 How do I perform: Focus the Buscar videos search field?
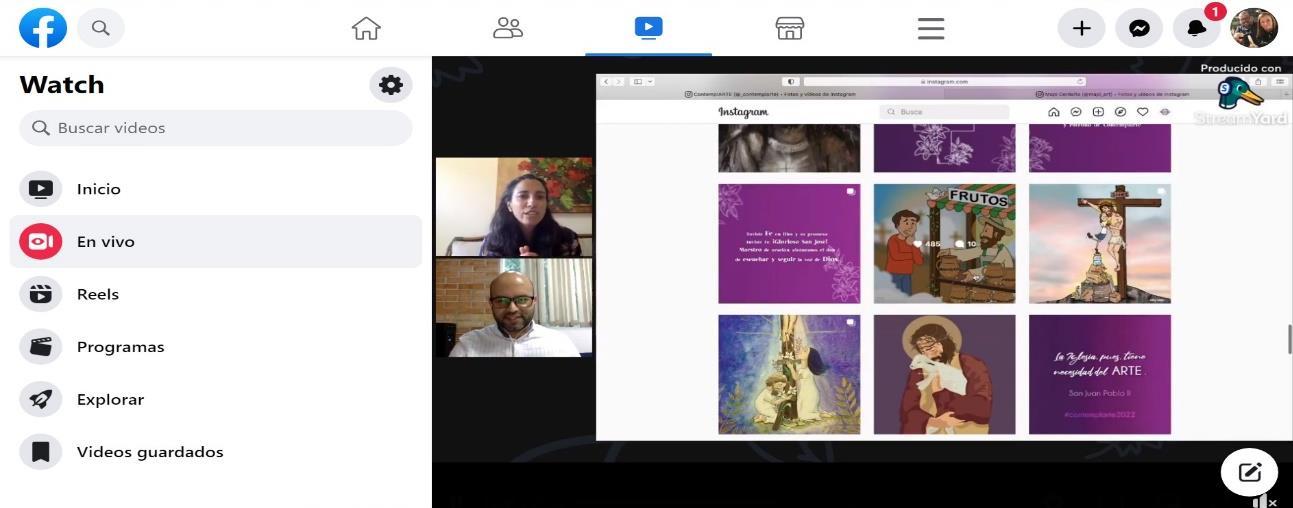tap(216, 128)
